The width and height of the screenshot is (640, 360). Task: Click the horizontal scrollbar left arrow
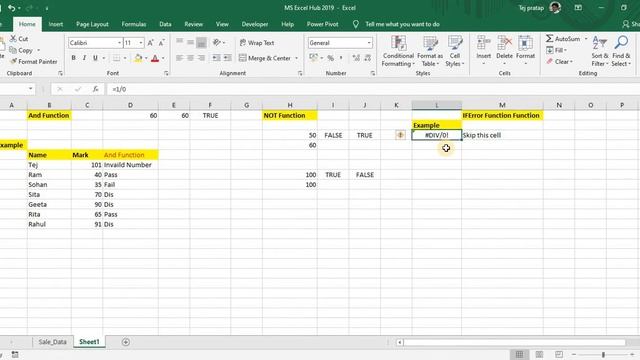tap(400, 342)
